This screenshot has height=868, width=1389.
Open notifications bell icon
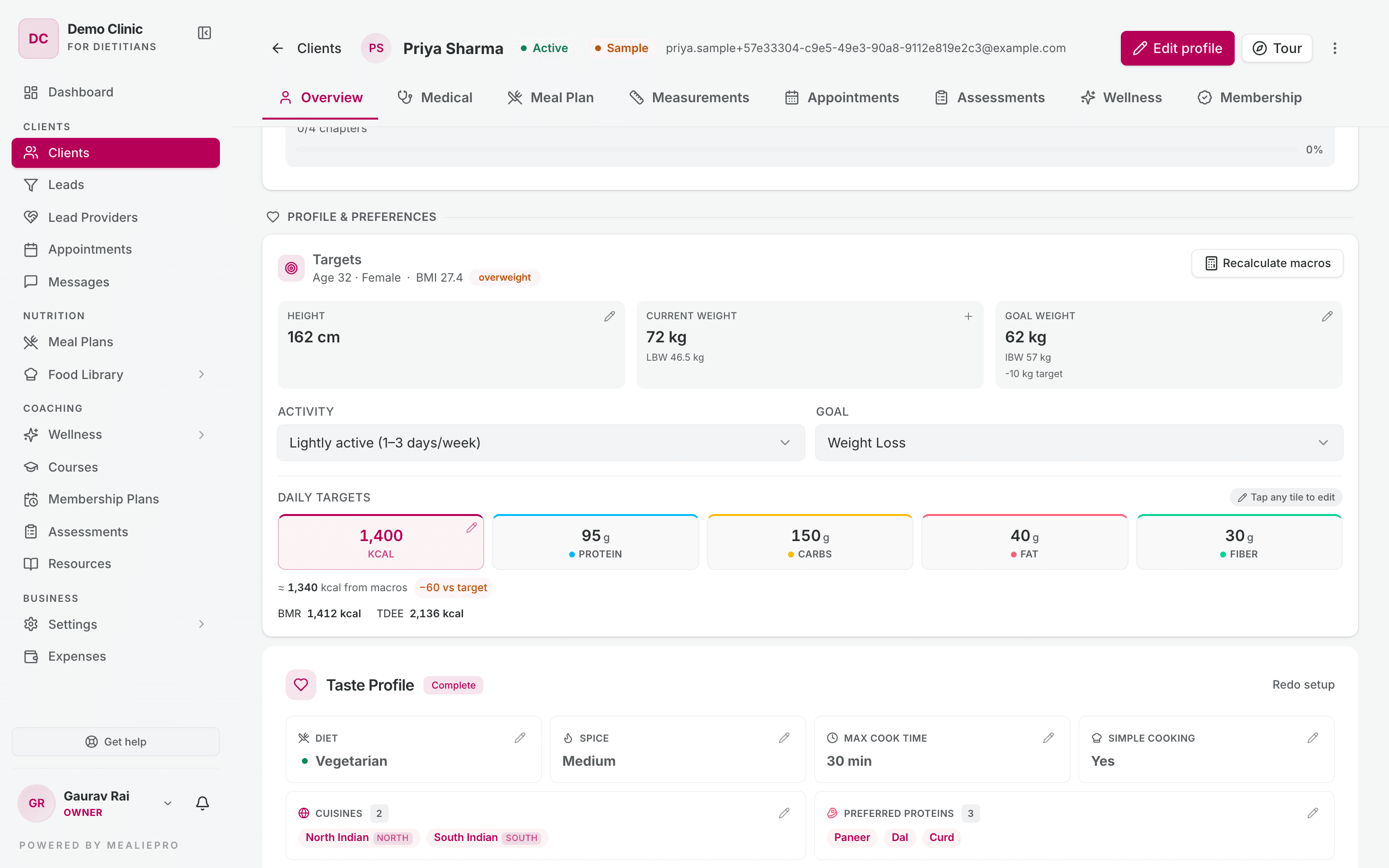tap(203, 803)
